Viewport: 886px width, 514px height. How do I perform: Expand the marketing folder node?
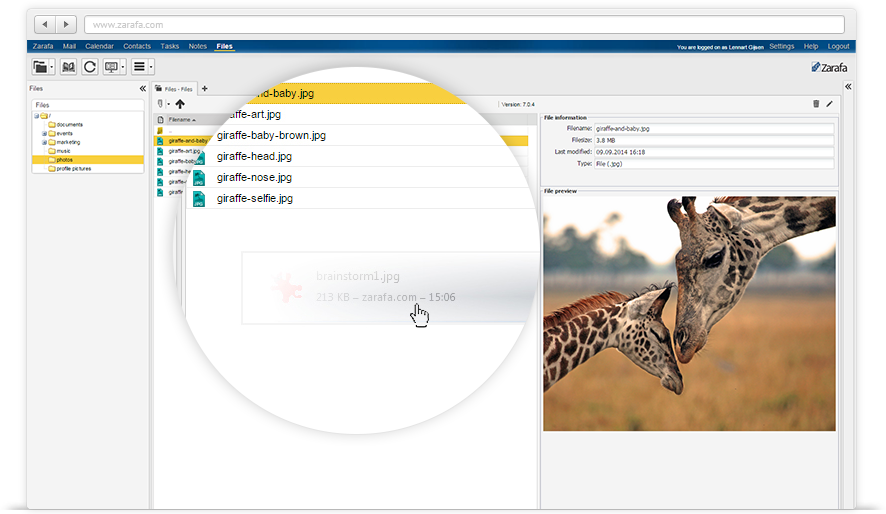pyautogui.click(x=44, y=142)
